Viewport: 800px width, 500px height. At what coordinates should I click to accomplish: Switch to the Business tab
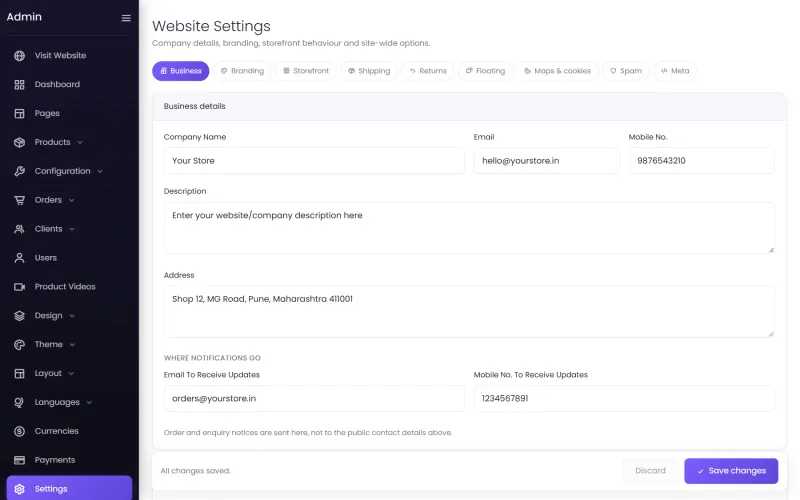[181, 71]
